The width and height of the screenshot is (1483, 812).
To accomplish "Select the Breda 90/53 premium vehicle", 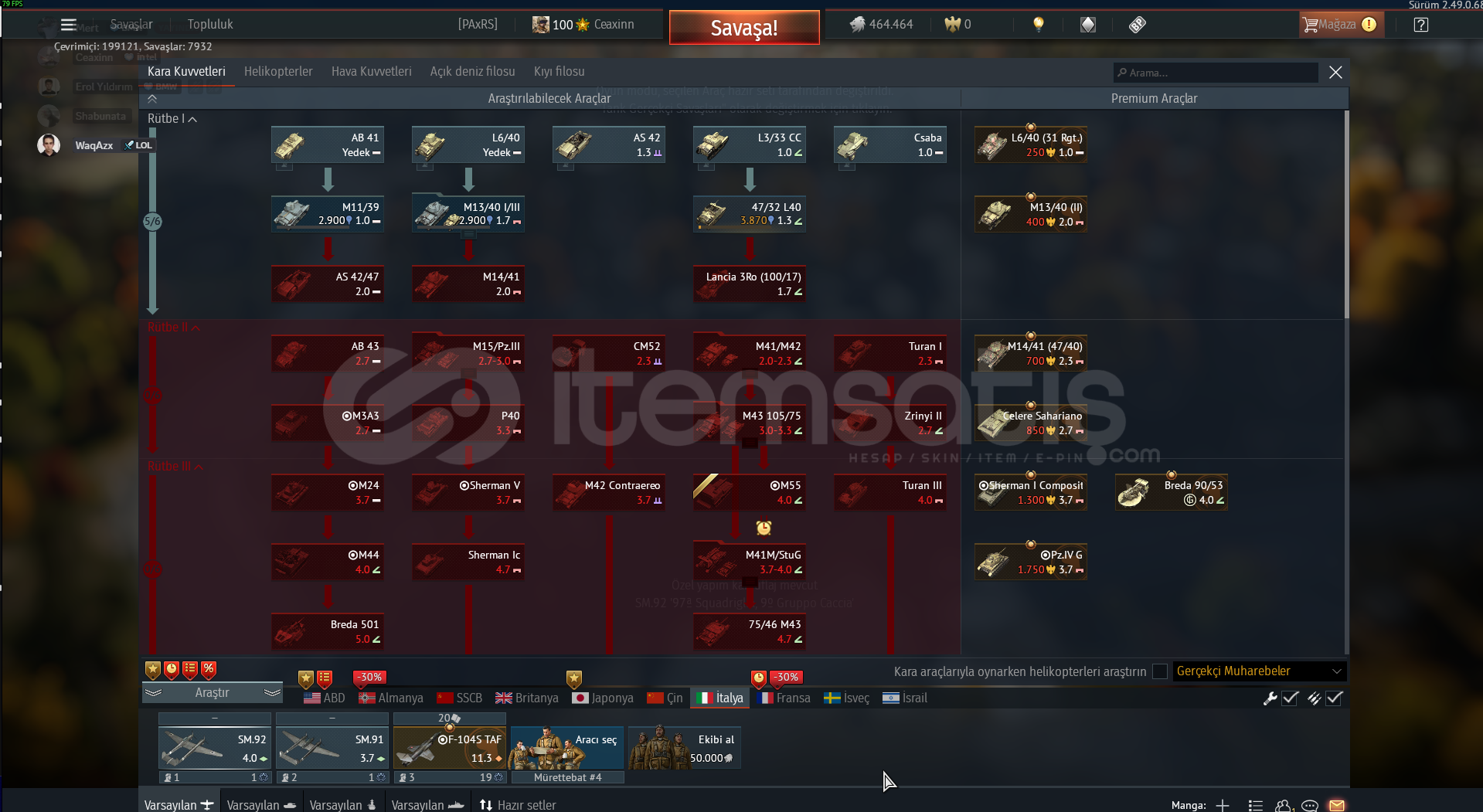I will (x=1172, y=492).
